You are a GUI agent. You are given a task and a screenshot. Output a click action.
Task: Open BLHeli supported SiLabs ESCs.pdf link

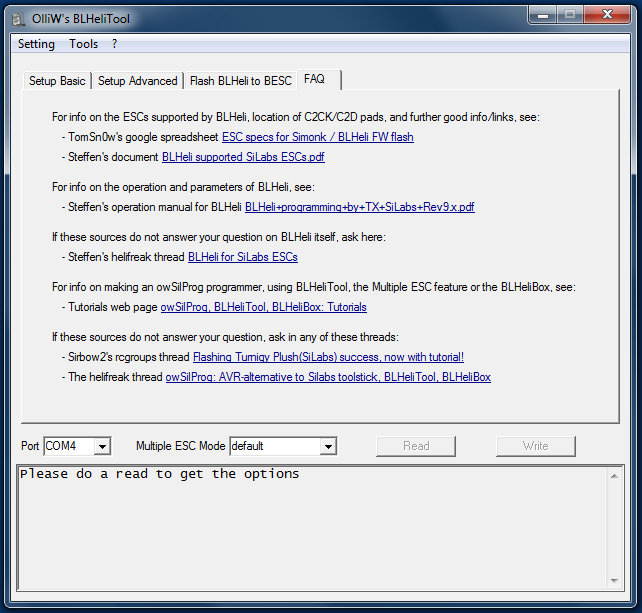(x=243, y=157)
